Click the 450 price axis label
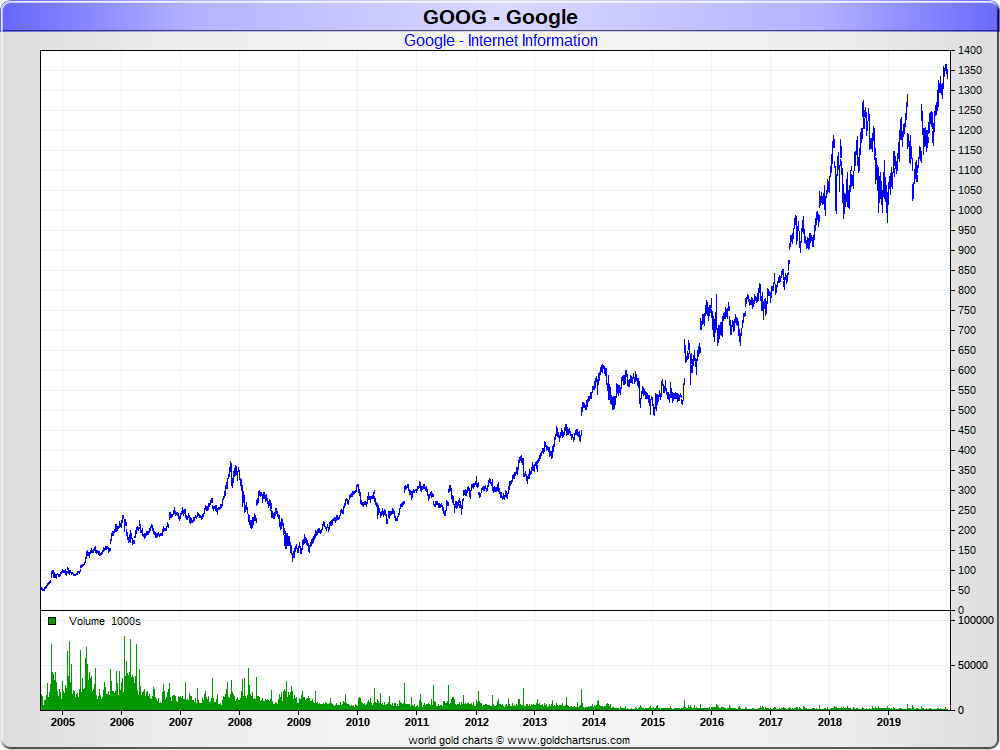 (967, 430)
